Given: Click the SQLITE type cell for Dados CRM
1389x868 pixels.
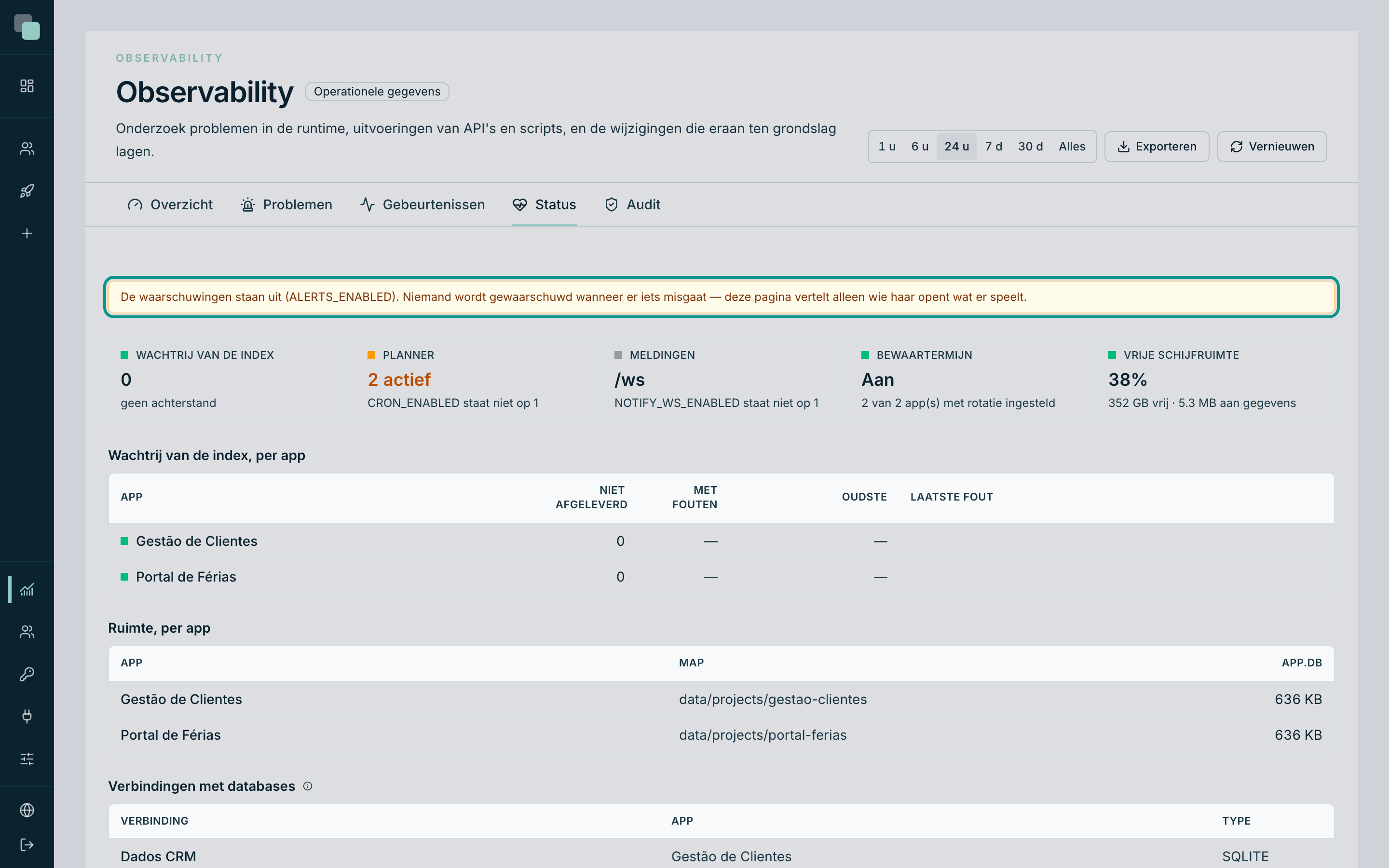Looking at the screenshot, I should click(1245, 856).
